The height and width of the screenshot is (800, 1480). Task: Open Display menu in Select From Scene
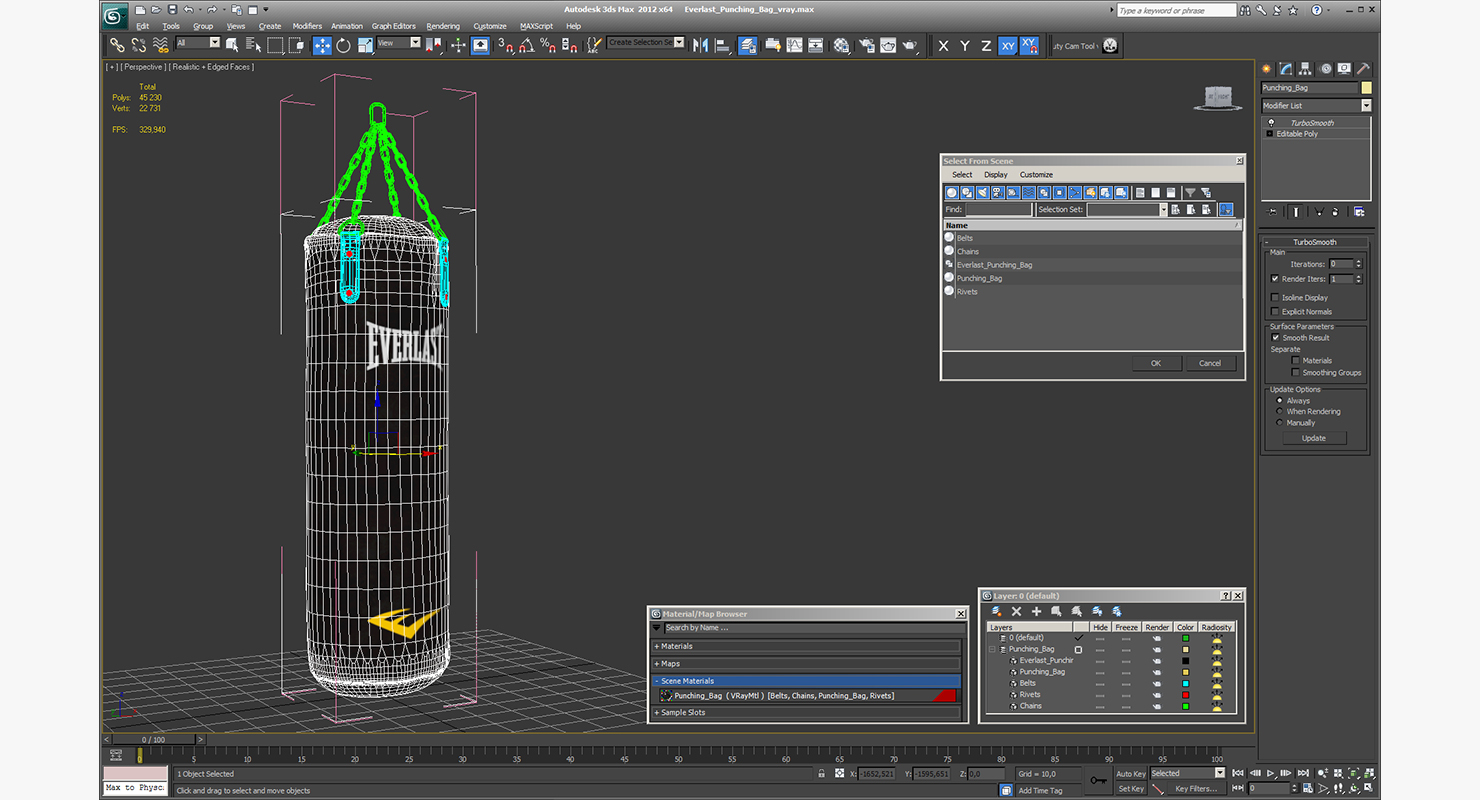996,174
